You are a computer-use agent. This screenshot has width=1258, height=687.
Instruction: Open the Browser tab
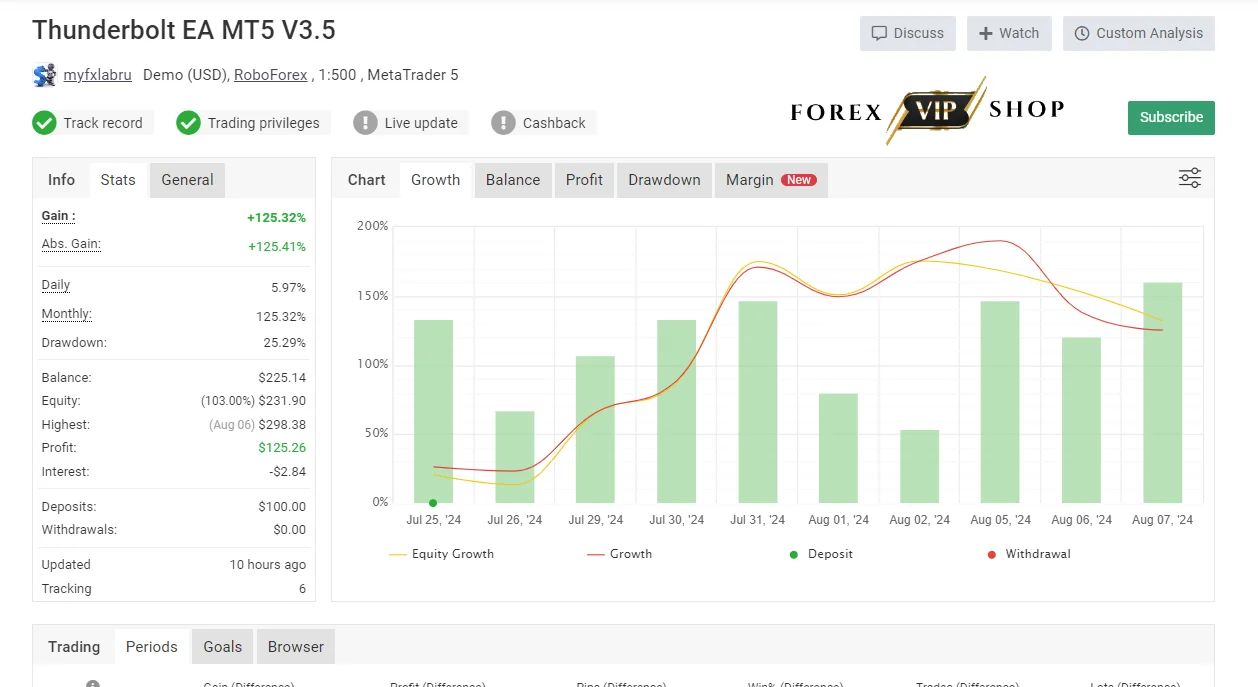point(296,647)
